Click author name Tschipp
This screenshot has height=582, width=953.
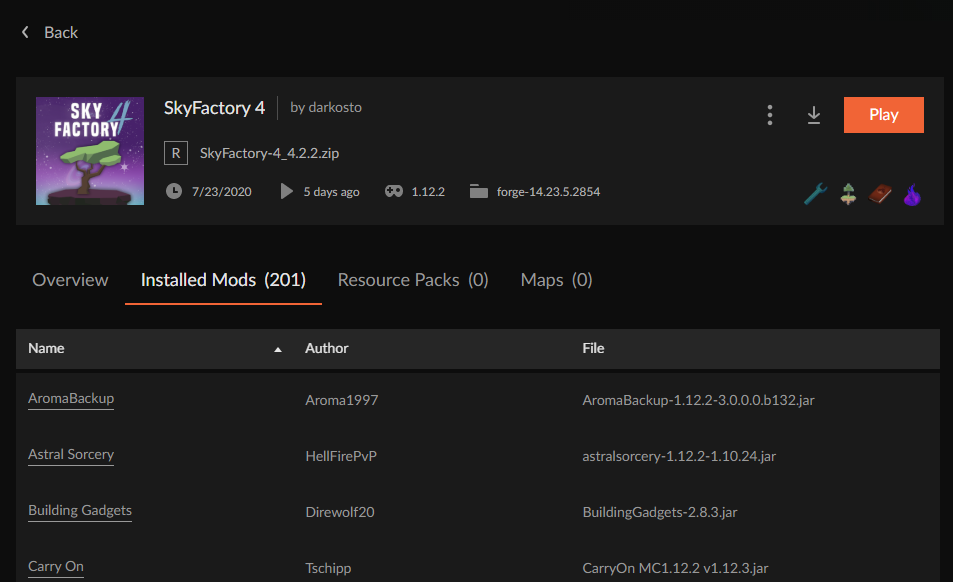tap(328, 568)
